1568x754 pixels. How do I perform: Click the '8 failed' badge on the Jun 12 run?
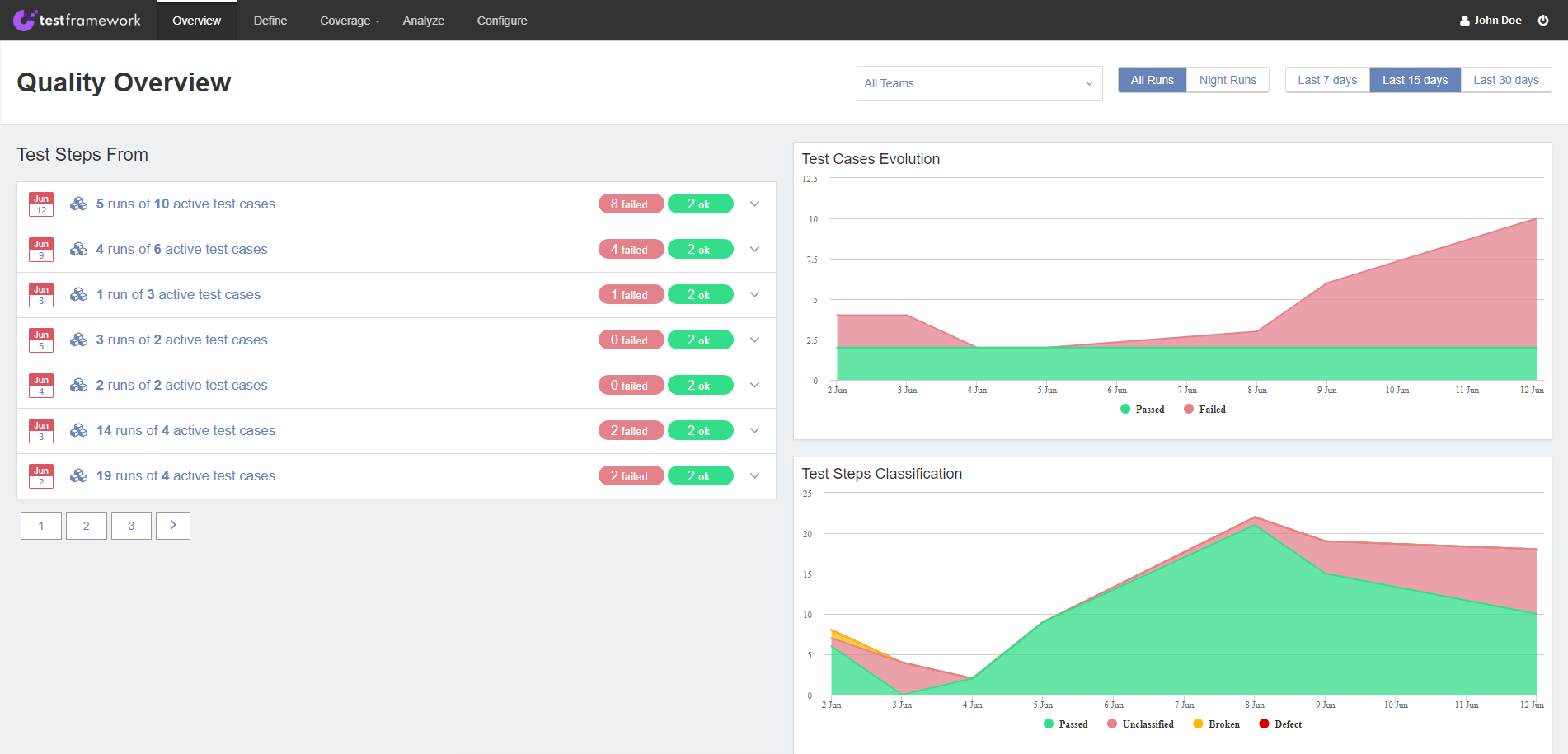tap(631, 204)
